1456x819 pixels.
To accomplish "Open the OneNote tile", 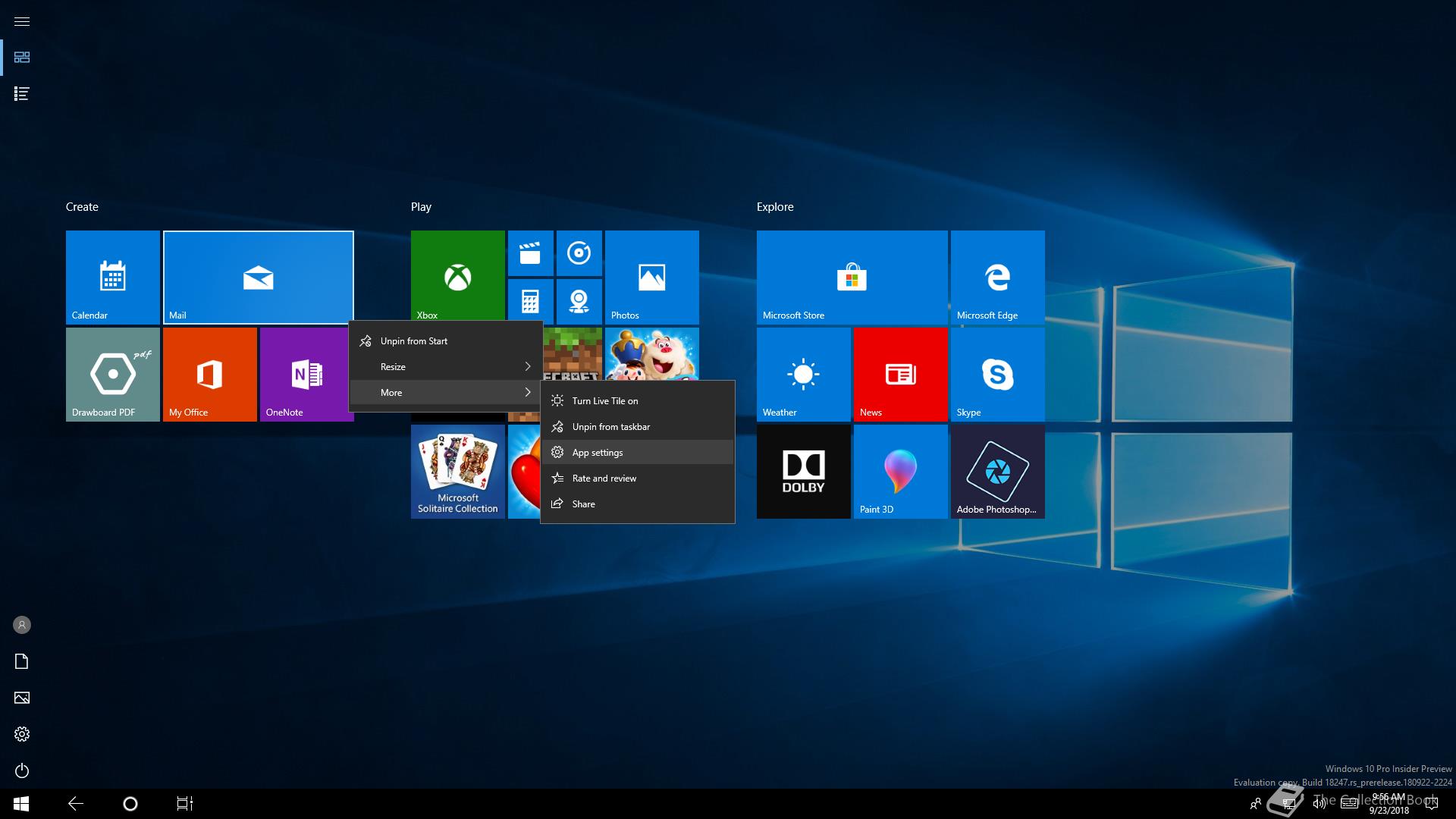I will tap(304, 375).
